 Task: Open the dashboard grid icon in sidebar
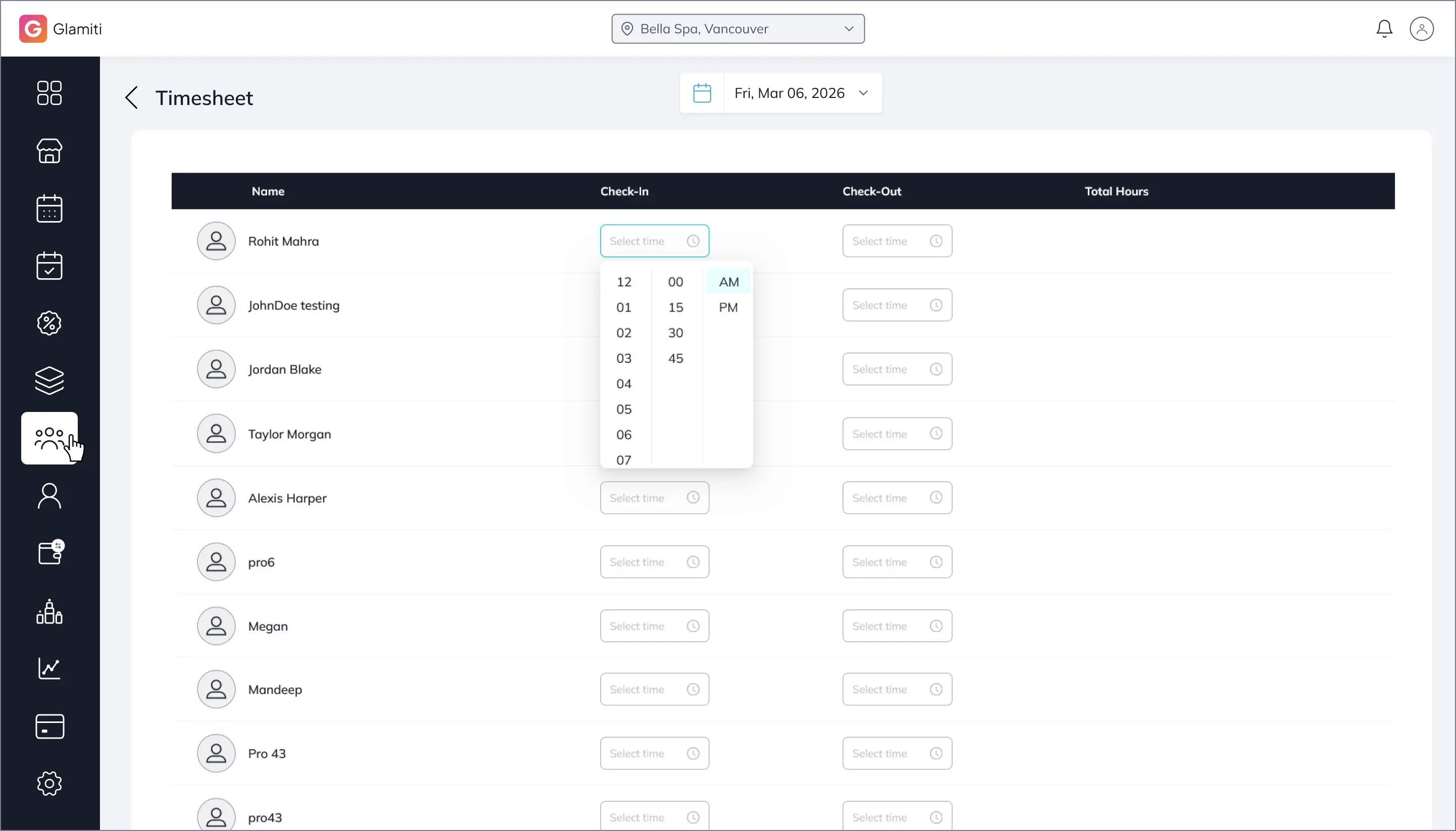[49, 93]
